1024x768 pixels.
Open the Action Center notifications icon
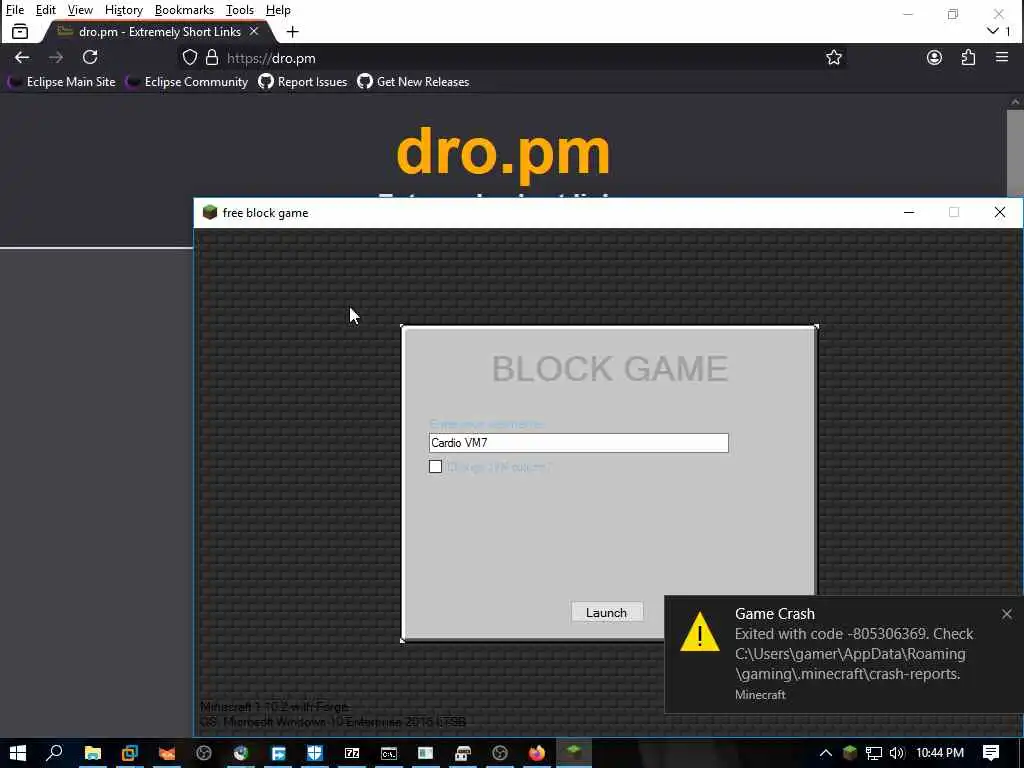991,753
